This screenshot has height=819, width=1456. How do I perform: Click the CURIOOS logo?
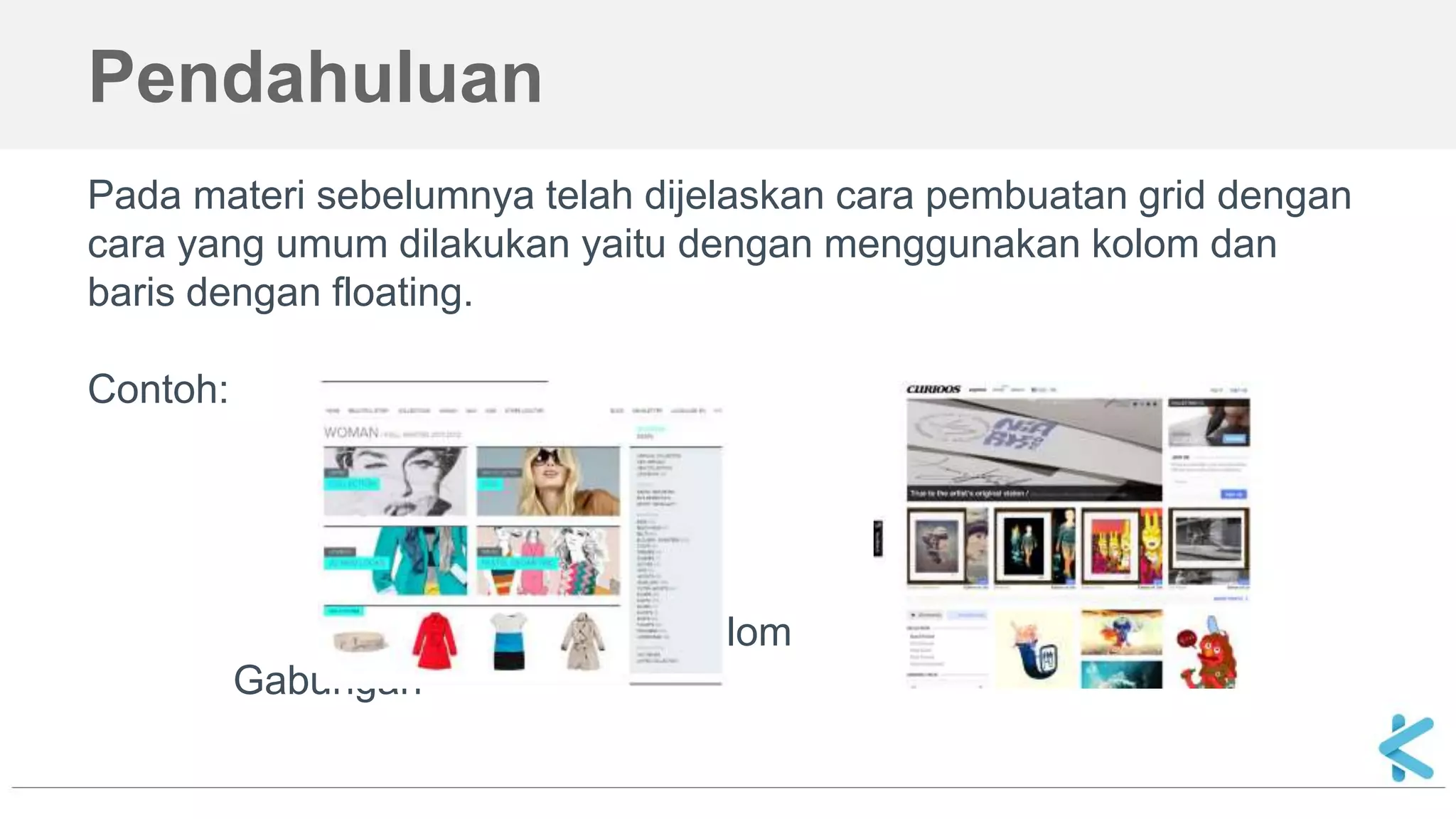tap(933, 389)
